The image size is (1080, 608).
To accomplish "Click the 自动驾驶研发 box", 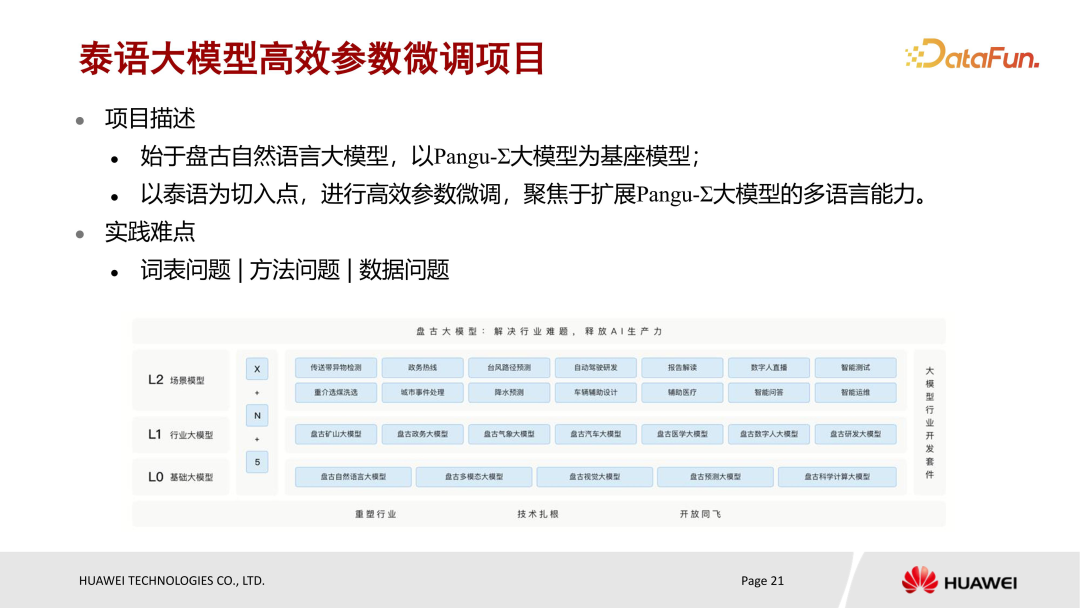I will pos(596,368).
